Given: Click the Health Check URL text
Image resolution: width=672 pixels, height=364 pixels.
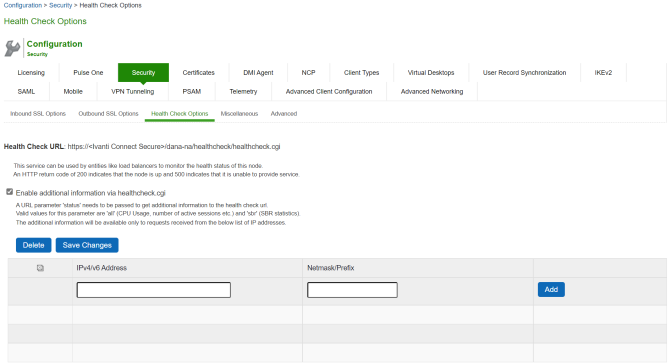Looking at the screenshot, I should click(x=142, y=147).
